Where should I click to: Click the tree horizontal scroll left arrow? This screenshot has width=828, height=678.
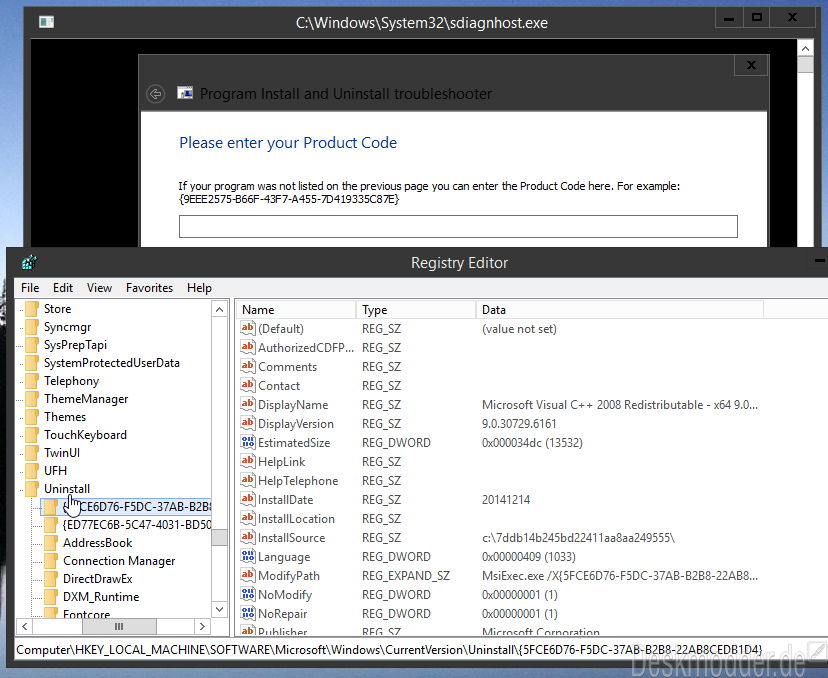coord(24,626)
